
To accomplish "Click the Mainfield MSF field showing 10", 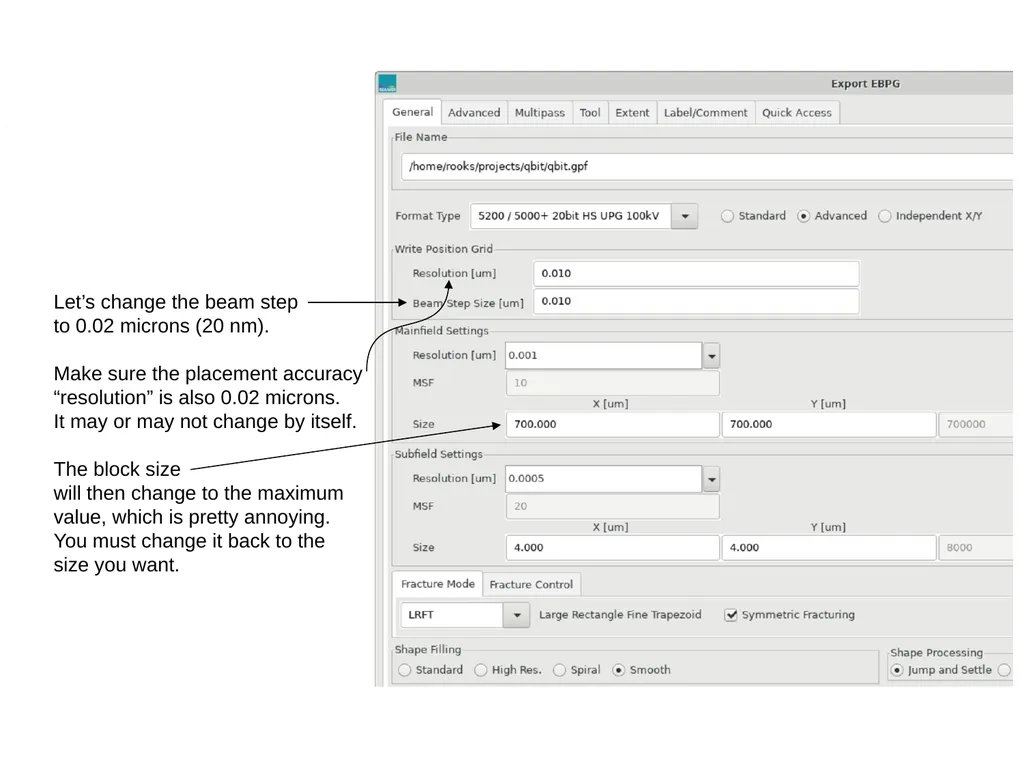I will 612,383.
